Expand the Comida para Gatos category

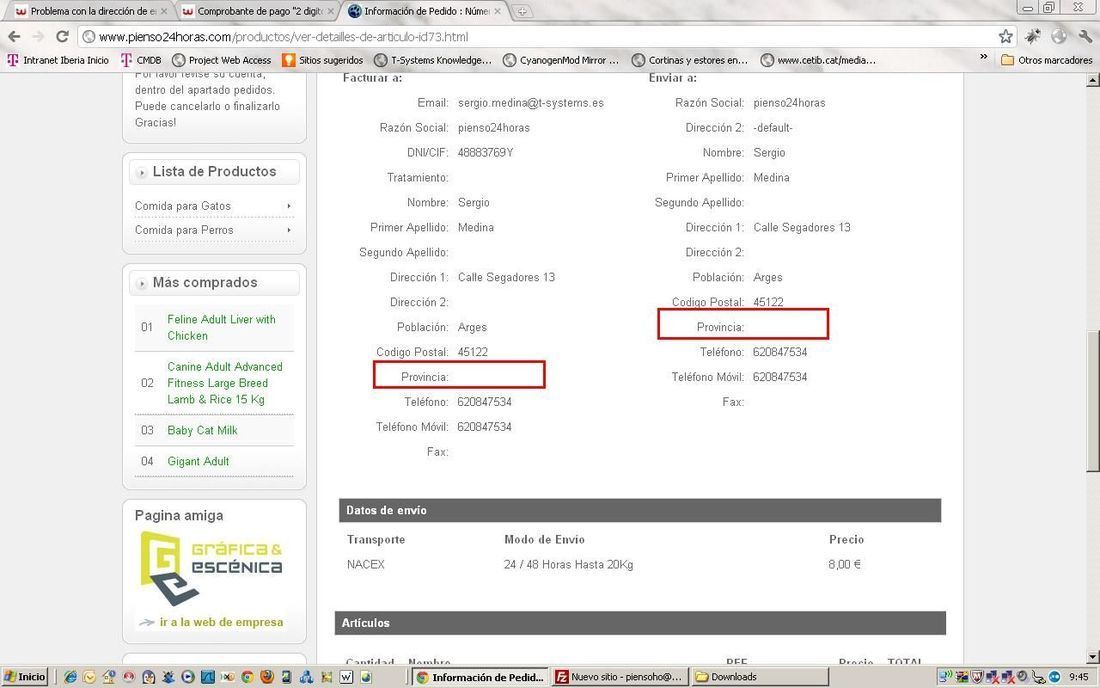coord(214,205)
